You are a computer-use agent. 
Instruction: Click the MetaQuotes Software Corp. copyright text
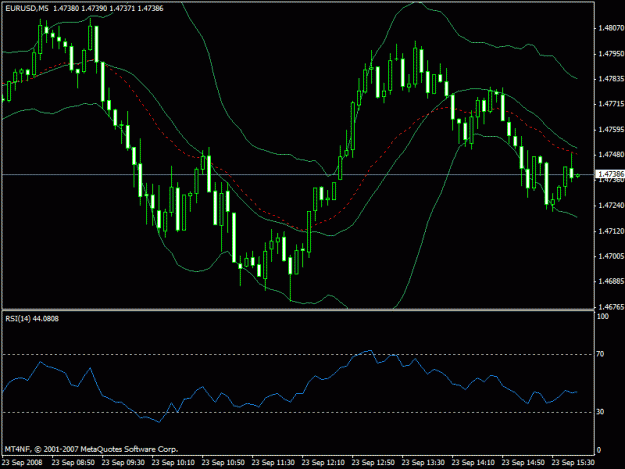[91, 449]
